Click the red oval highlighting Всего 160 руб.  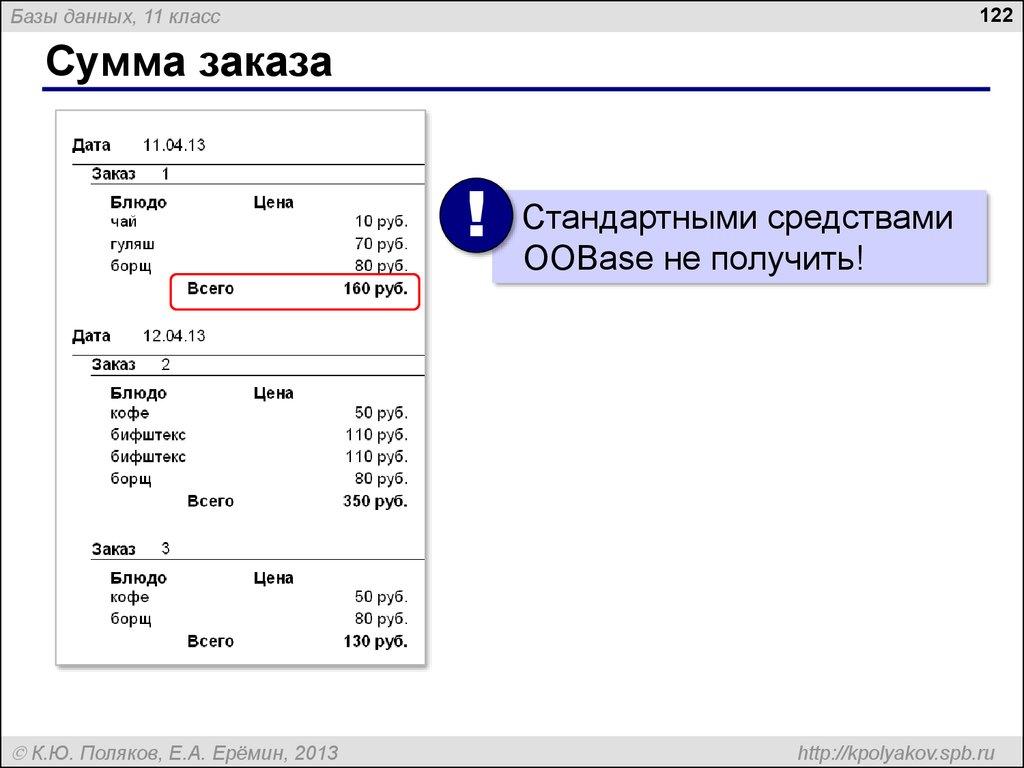pyautogui.click(x=295, y=290)
